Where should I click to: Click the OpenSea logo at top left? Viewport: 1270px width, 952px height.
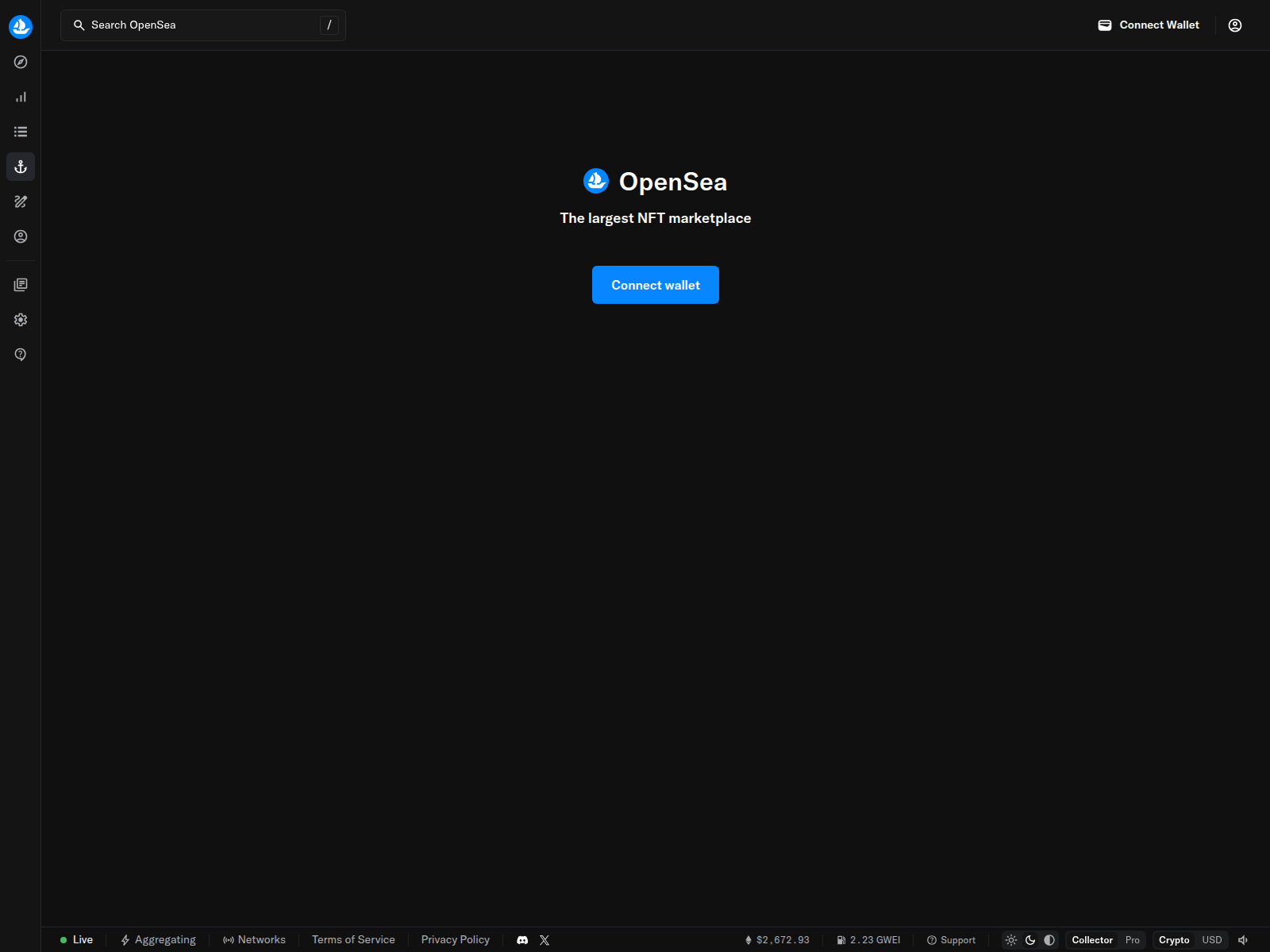(21, 25)
